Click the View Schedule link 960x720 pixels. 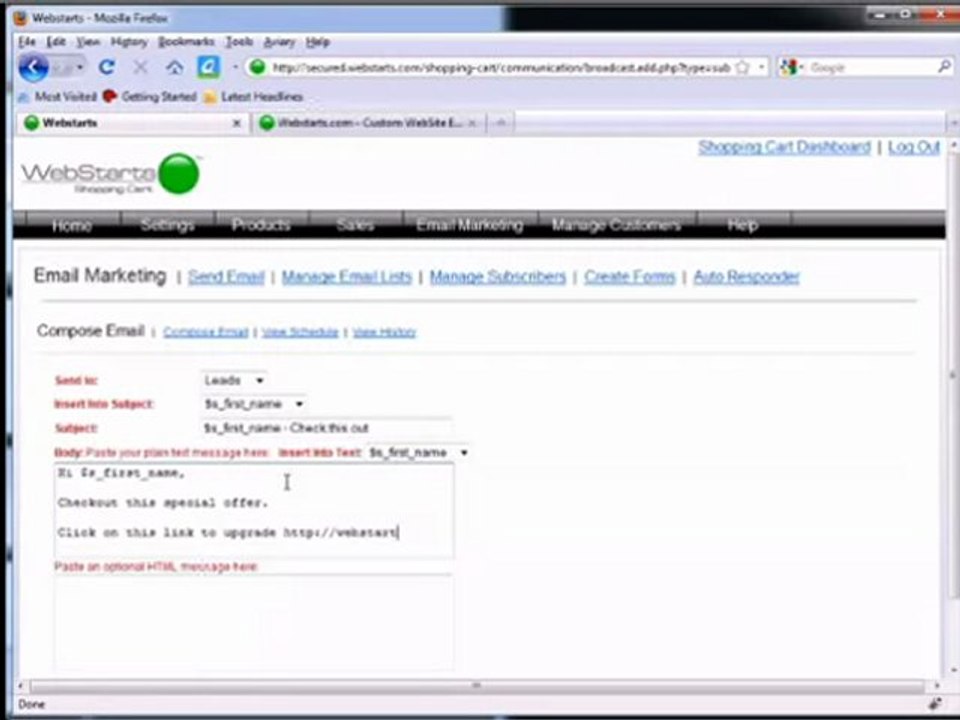[x=300, y=332]
